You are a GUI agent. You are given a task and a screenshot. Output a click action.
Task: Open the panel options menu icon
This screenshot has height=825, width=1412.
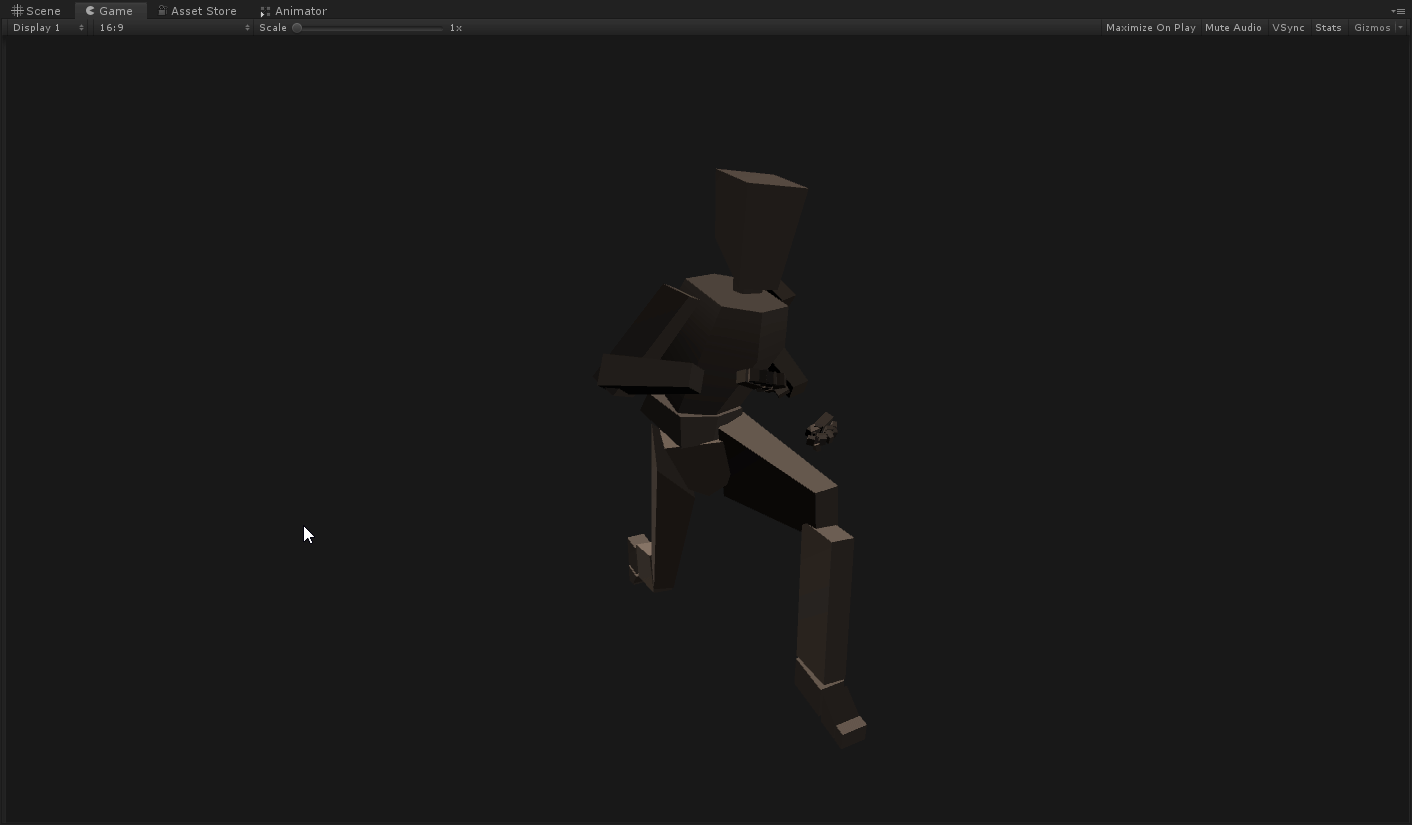tap(1398, 11)
